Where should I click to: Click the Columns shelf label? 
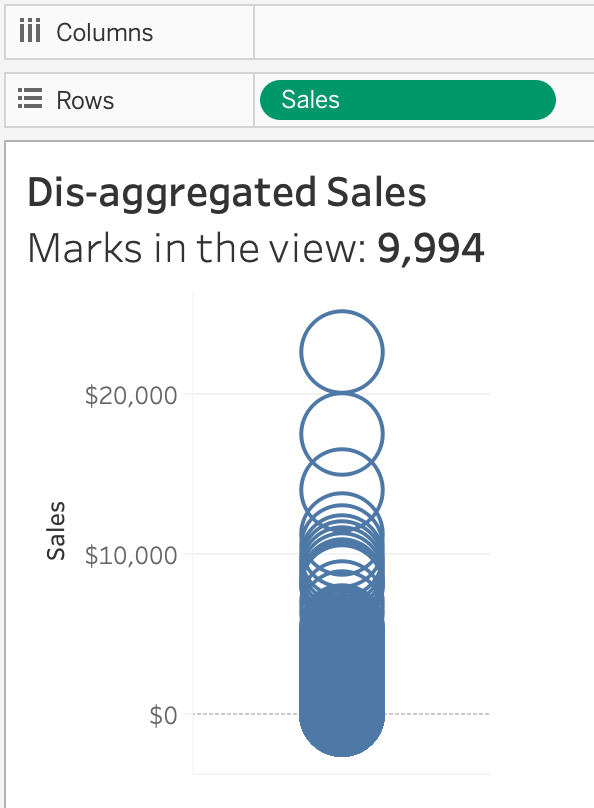click(105, 32)
